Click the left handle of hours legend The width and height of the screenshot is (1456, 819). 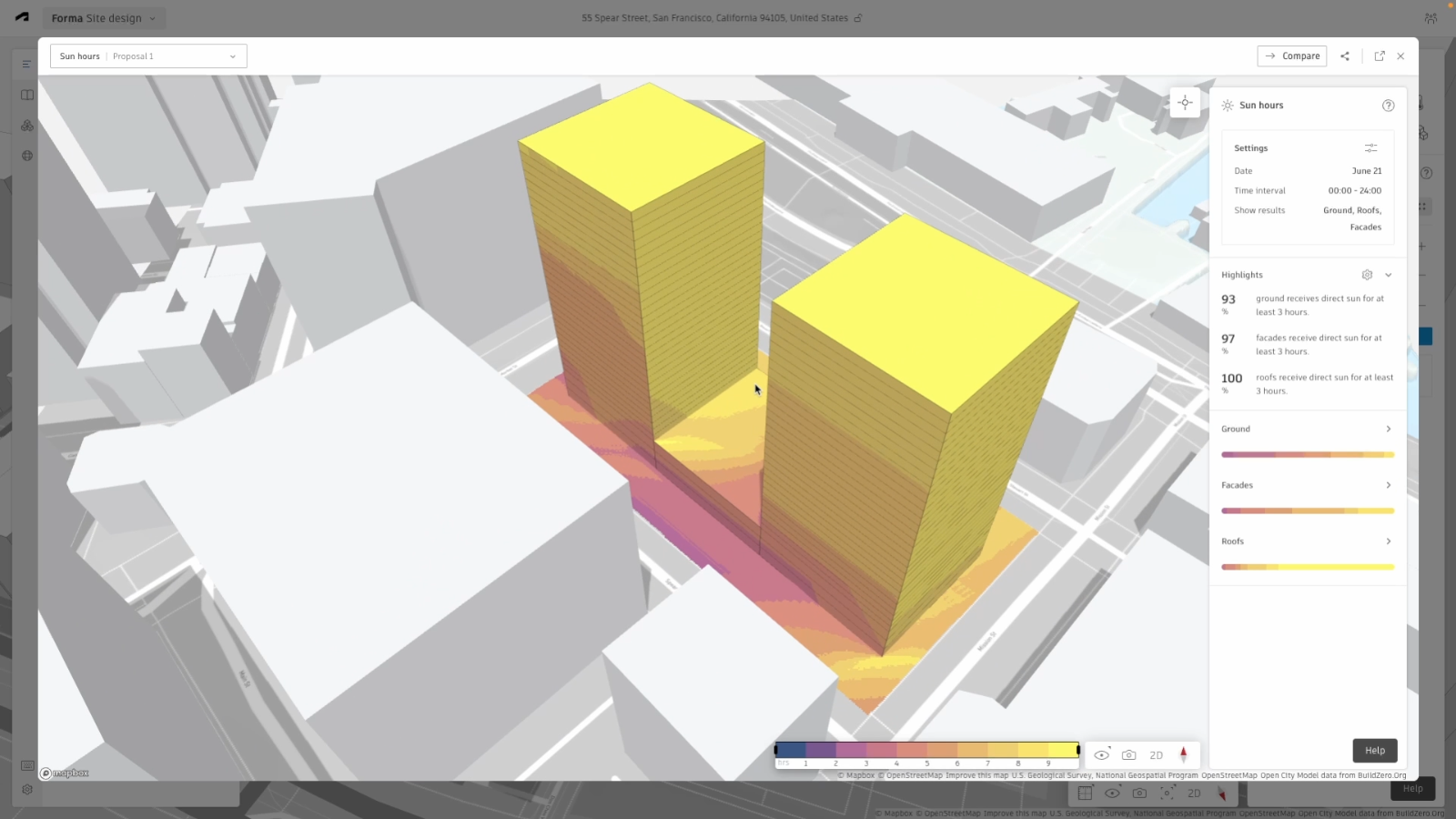[x=776, y=750]
